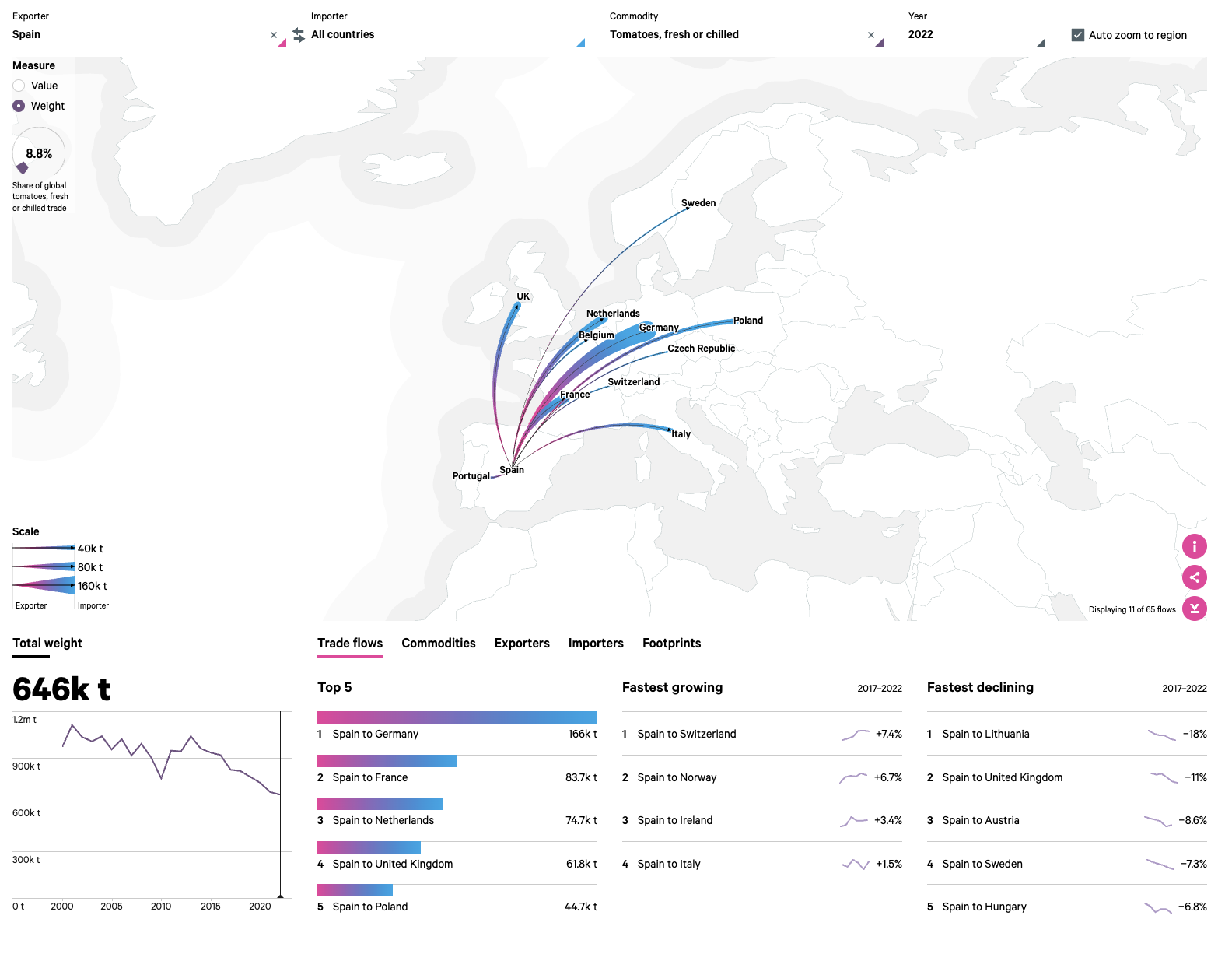Open the Footprints tab
Viewport: 1232px width, 954px height.
click(x=671, y=644)
